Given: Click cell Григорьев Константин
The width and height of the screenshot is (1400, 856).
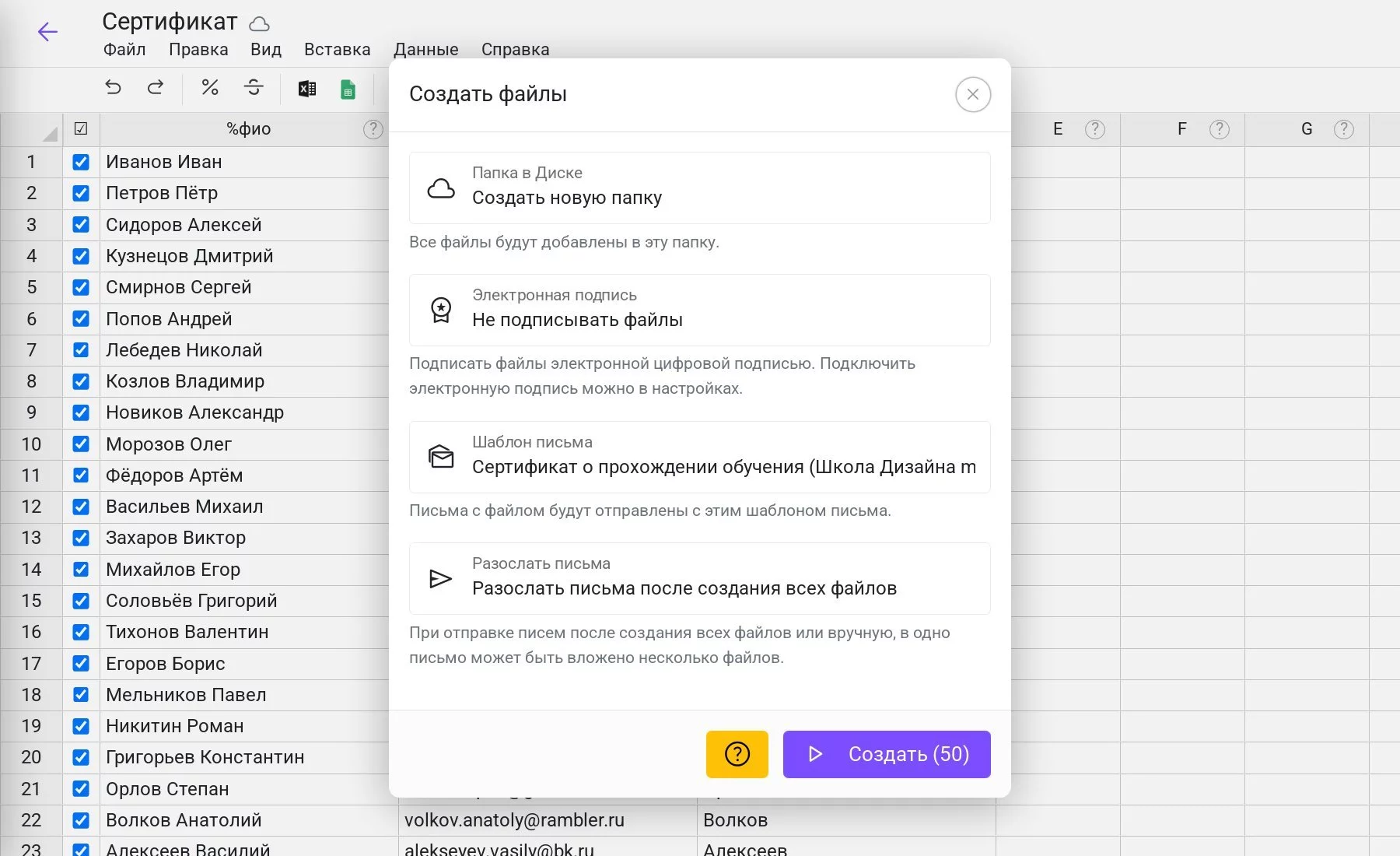Looking at the screenshot, I should click(x=246, y=757).
